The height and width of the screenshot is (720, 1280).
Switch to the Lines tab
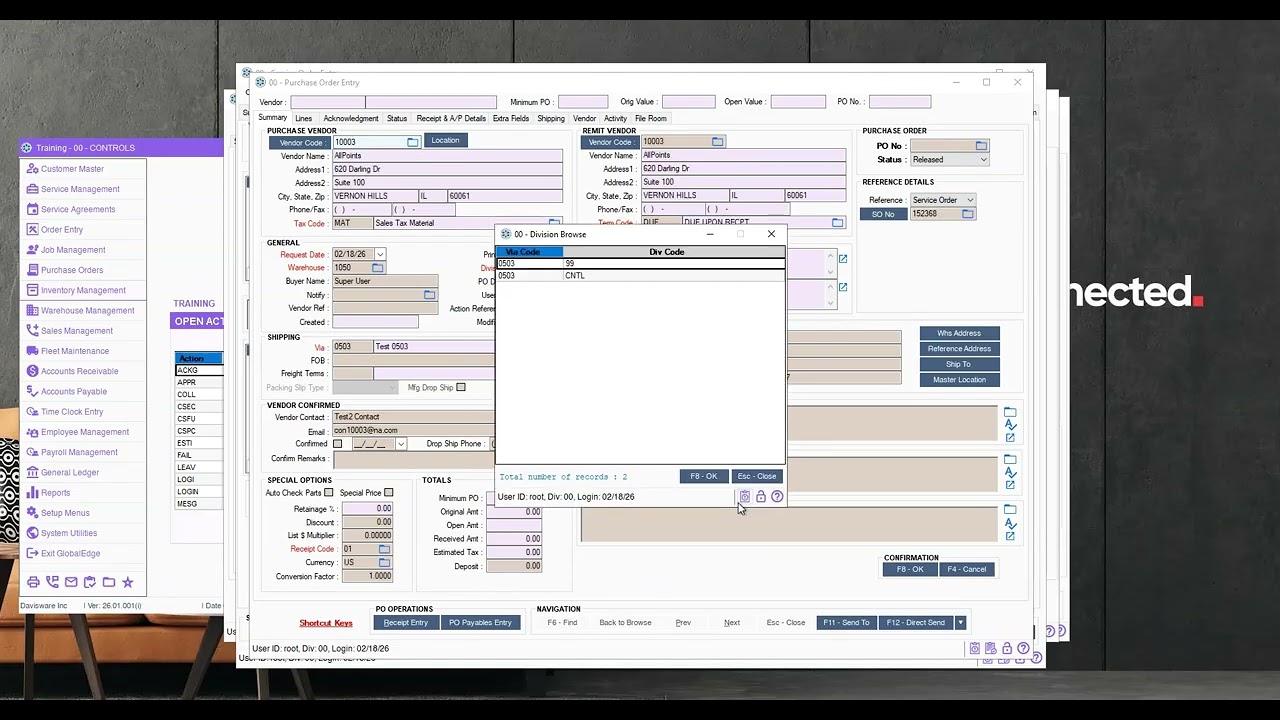304,118
